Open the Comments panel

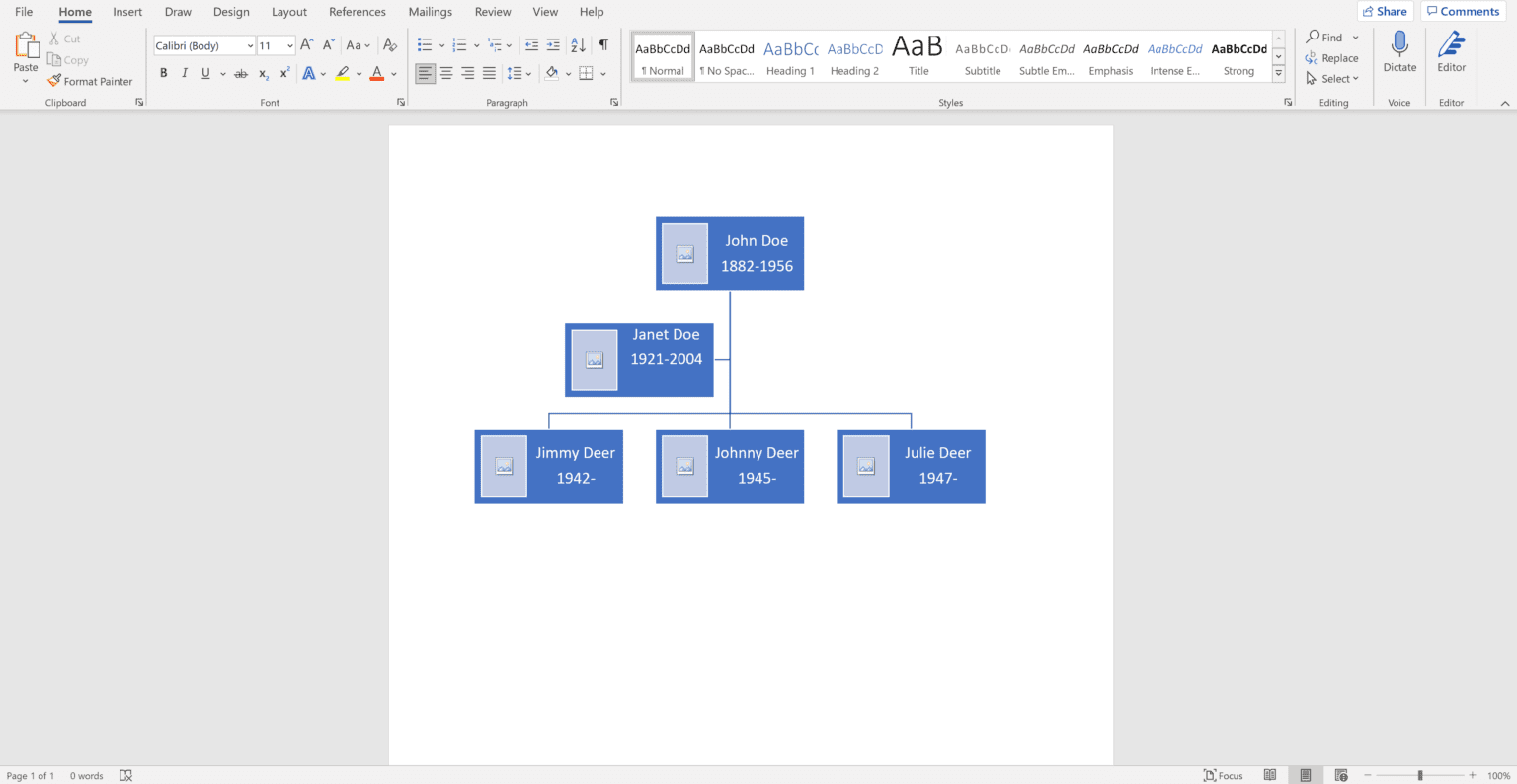click(1463, 11)
